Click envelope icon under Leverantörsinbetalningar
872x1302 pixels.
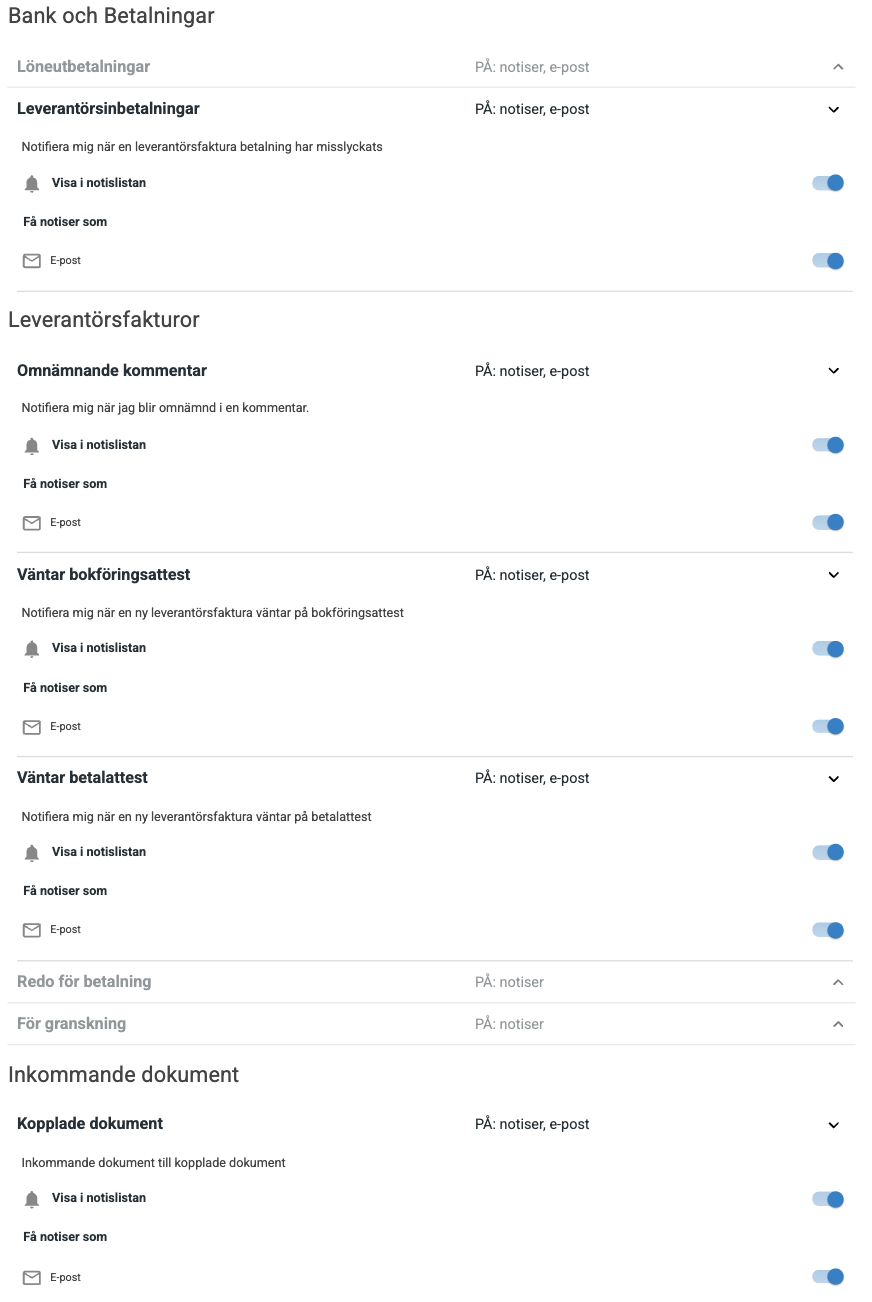(32, 261)
